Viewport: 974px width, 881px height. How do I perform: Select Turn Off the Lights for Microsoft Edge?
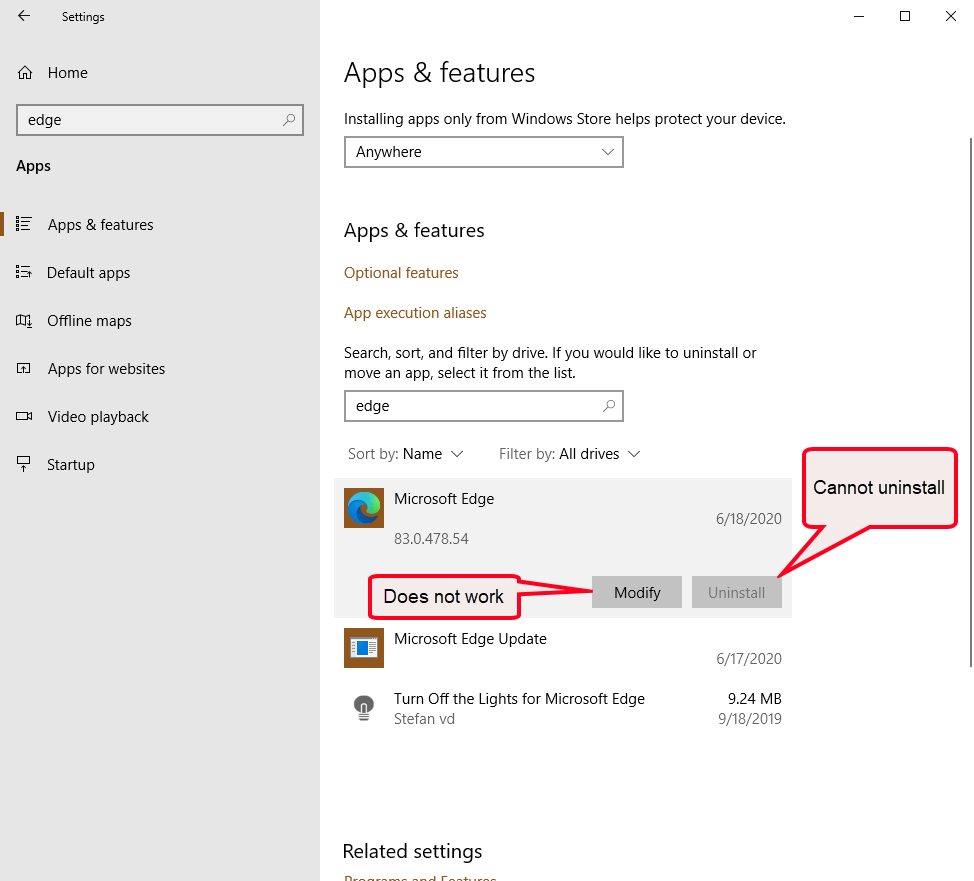coord(519,698)
